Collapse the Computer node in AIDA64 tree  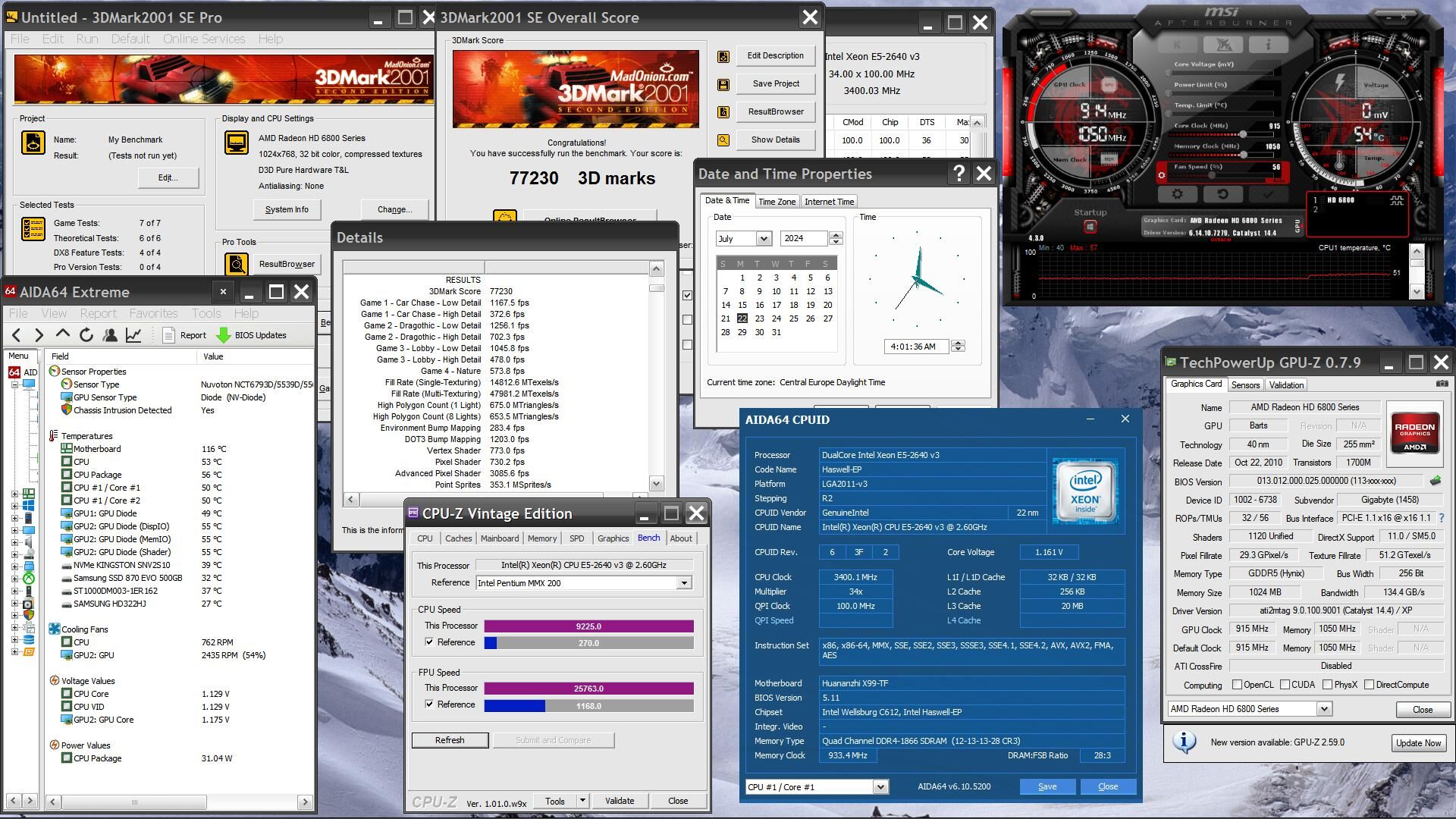[x=14, y=384]
